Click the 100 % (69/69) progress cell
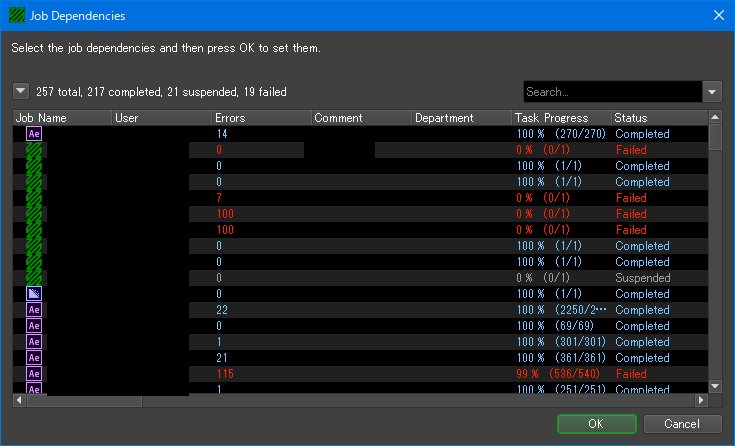The height and width of the screenshot is (446, 735). (x=555, y=325)
